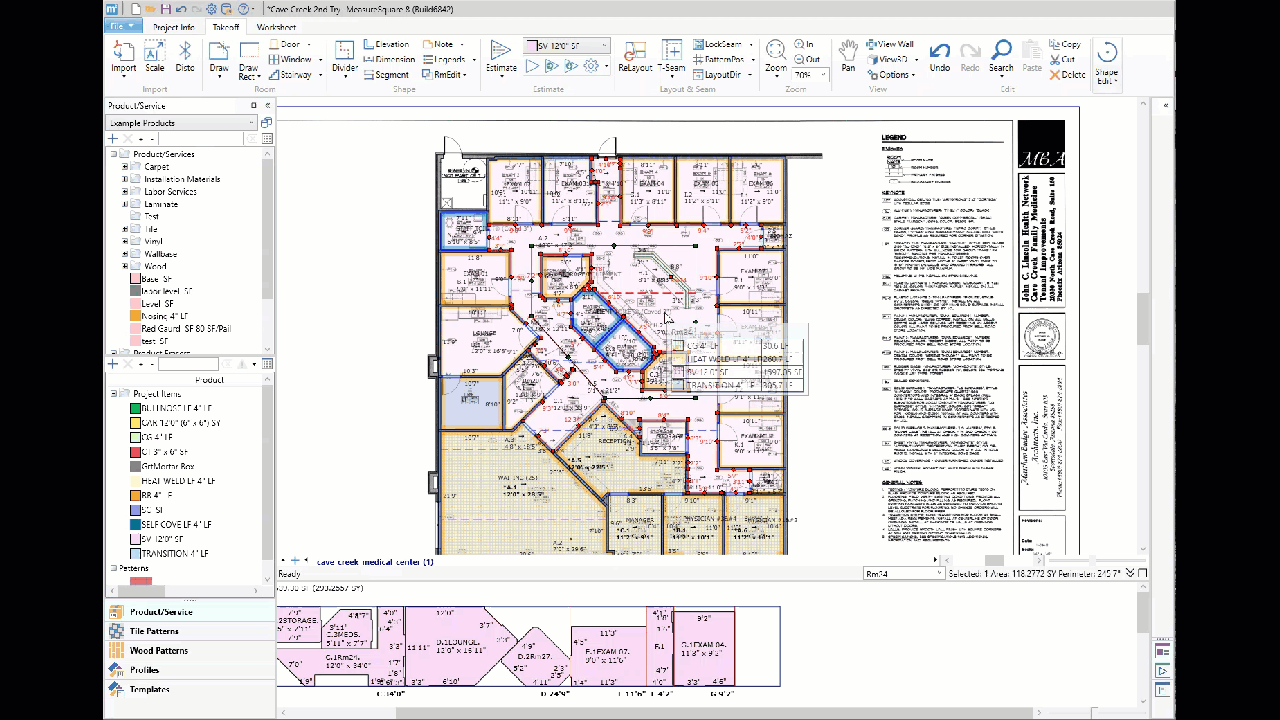Click the Copy command

1065,45
